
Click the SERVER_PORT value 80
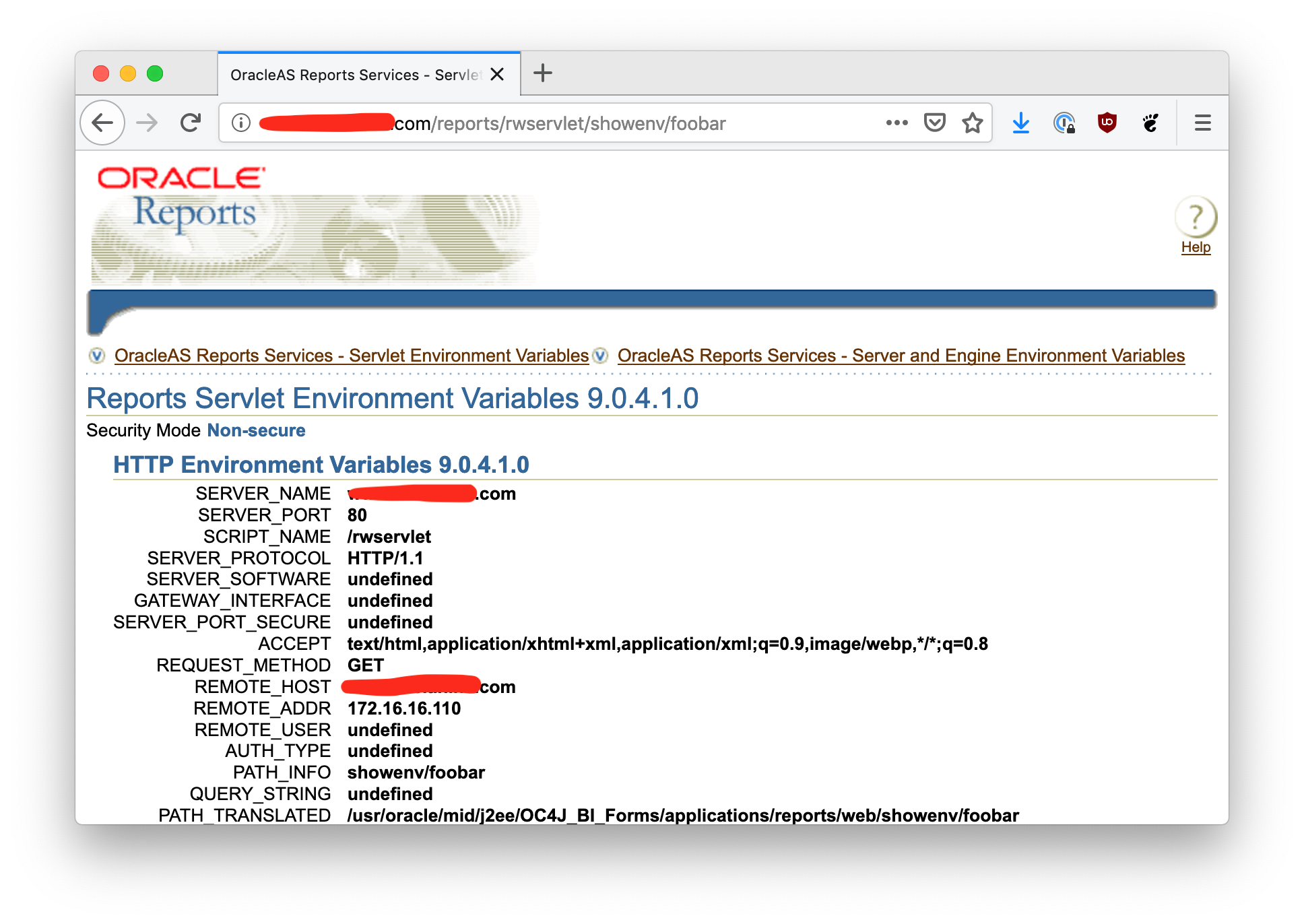click(x=357, y=515)
